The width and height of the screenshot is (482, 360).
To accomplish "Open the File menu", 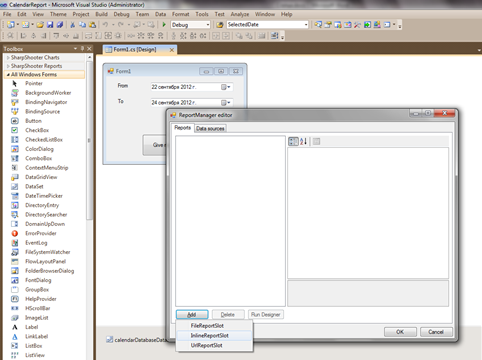I will (x=7, y=14).
